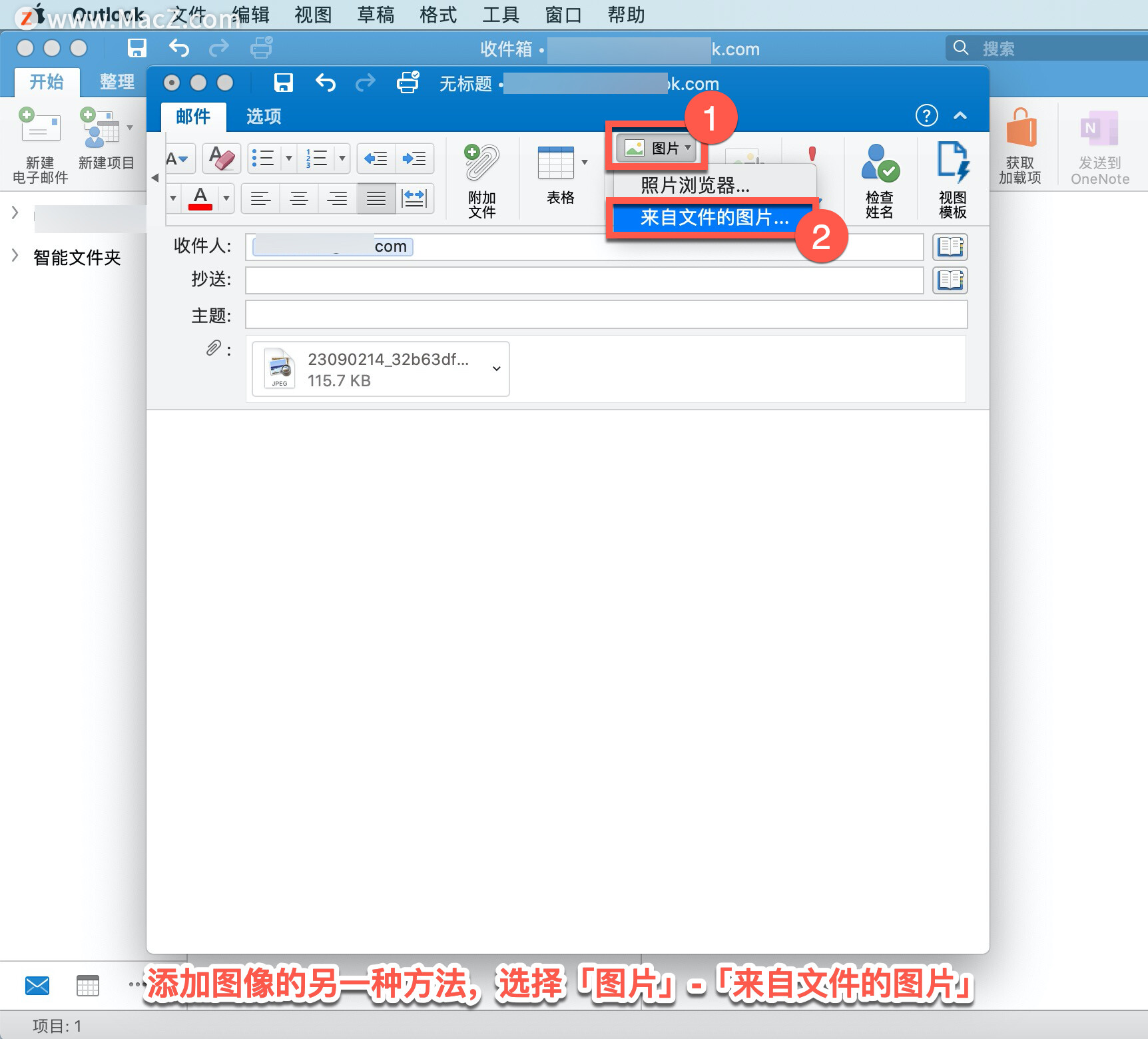1148x1039 pixels.
Task: Open the 帮助 menu in menu bar
Action: click(x=626, y=15)
